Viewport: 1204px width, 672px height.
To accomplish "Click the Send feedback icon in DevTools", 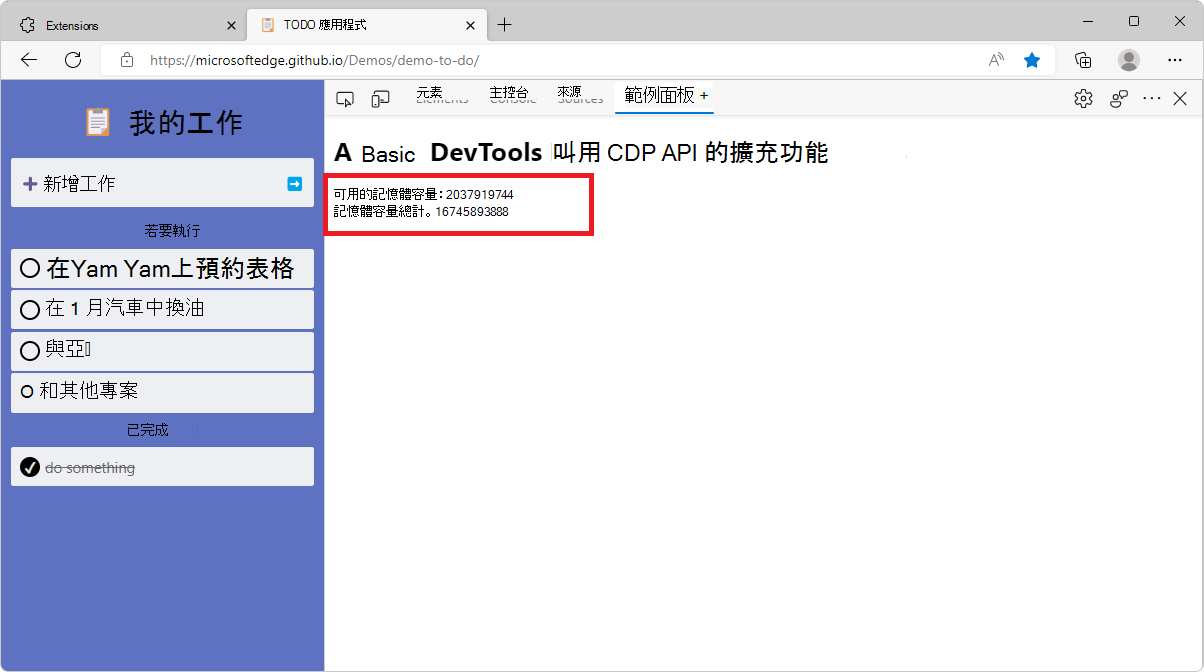I will pyautogui.click(x=1118, y=98).
